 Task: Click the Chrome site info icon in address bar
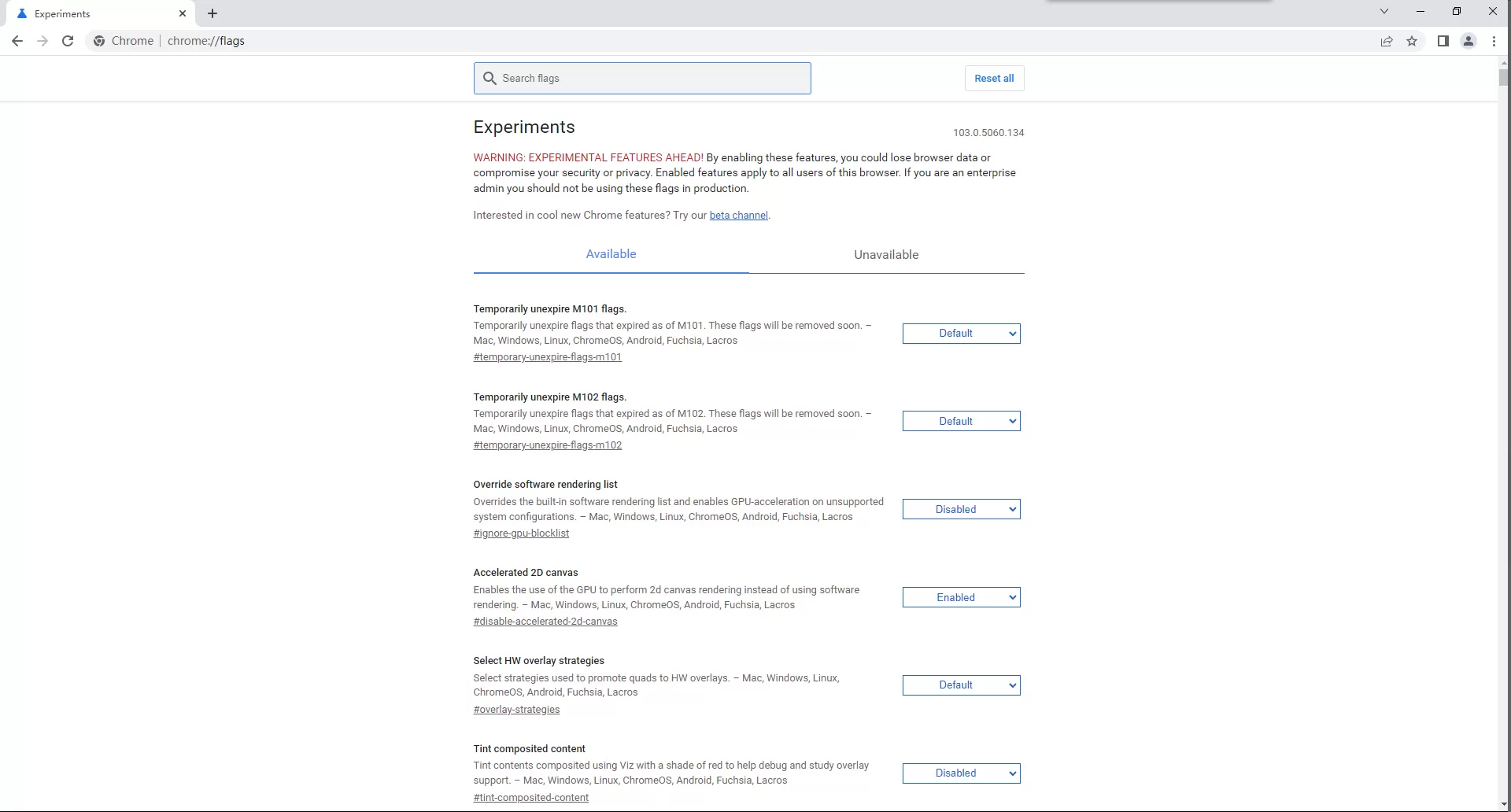tap(99, 41)
